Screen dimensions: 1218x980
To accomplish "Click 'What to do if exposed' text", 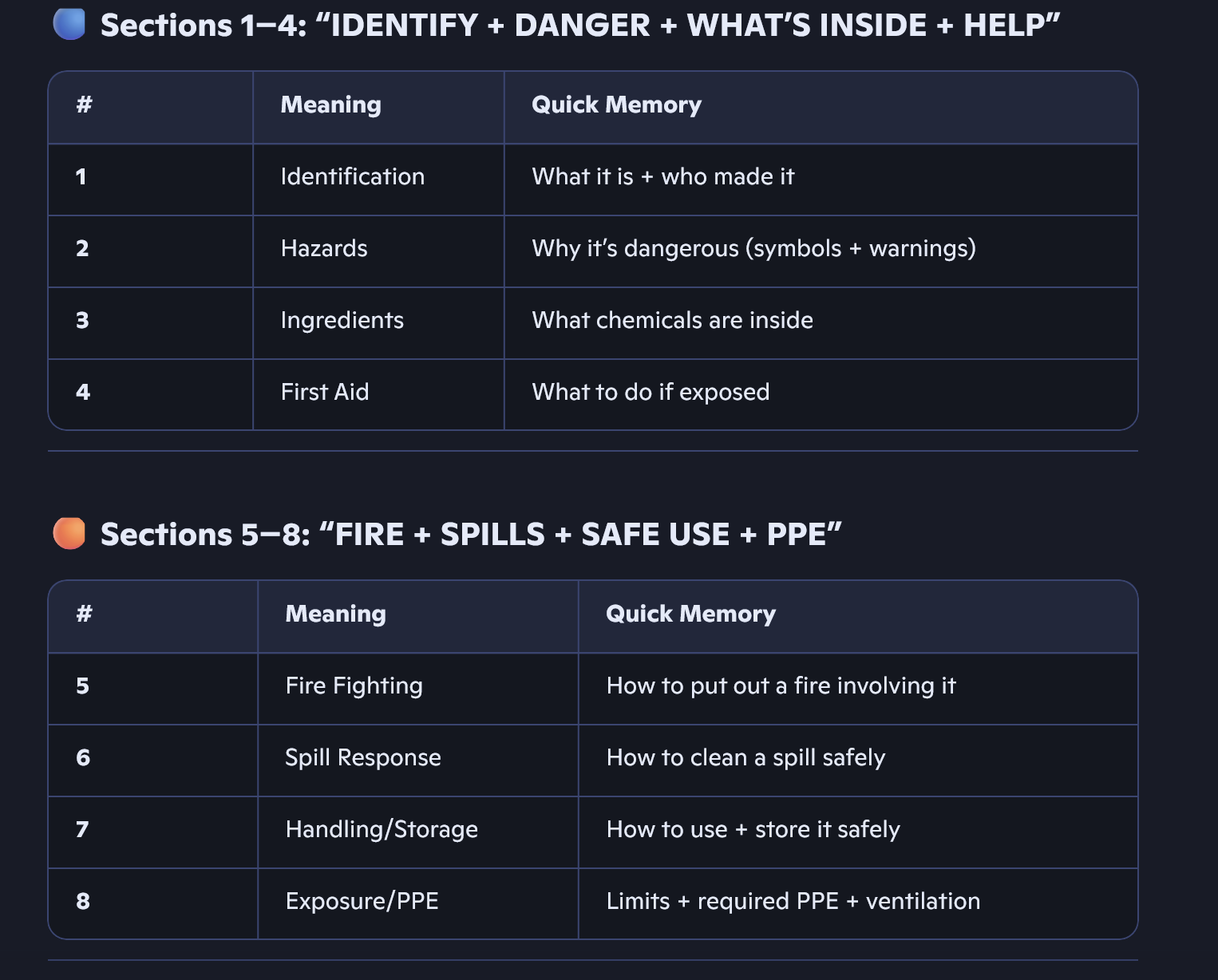I will click(x=650, y=393).
